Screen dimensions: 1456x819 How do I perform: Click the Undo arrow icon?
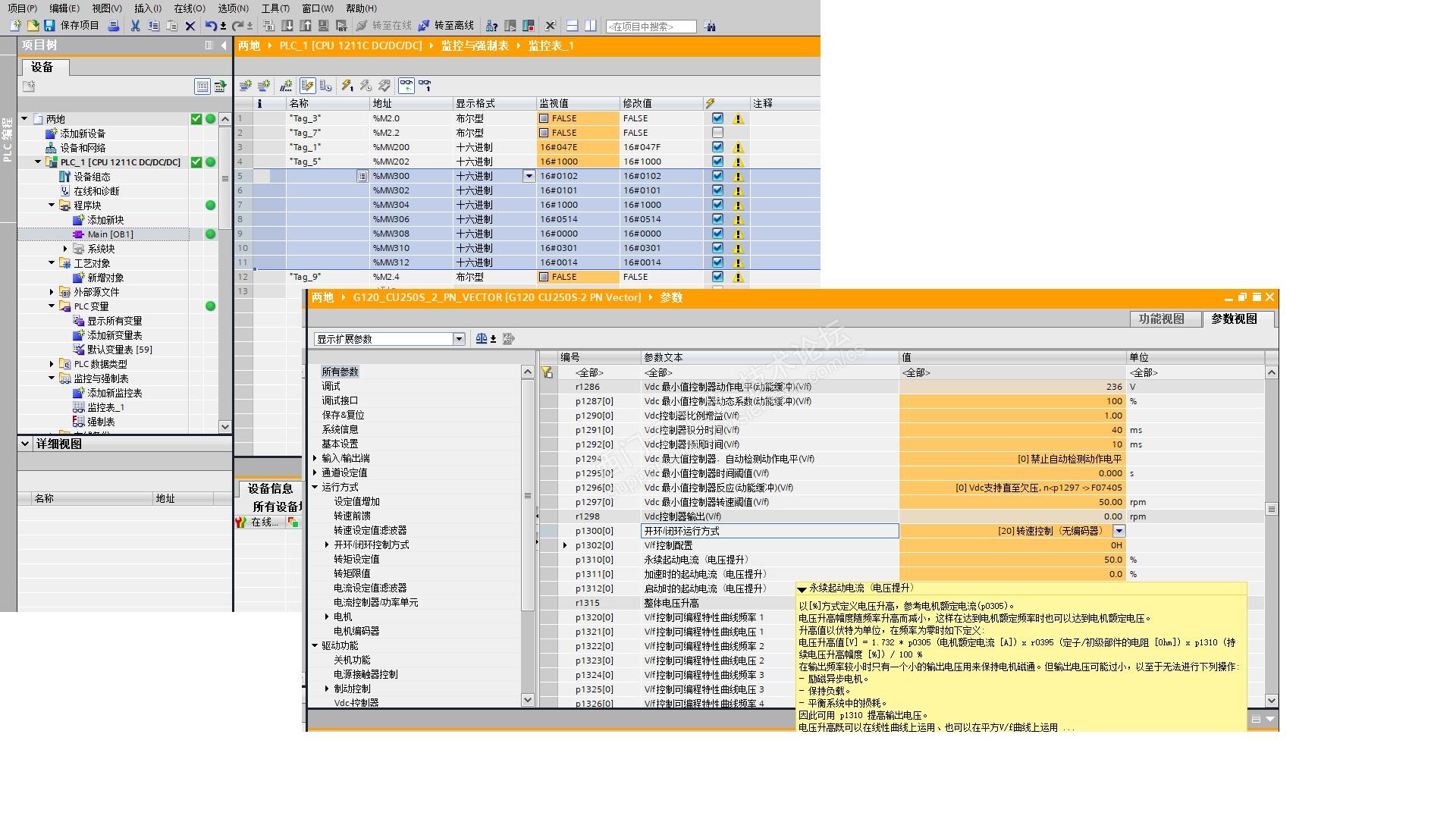pyautogui.click(x=211, y=26)
